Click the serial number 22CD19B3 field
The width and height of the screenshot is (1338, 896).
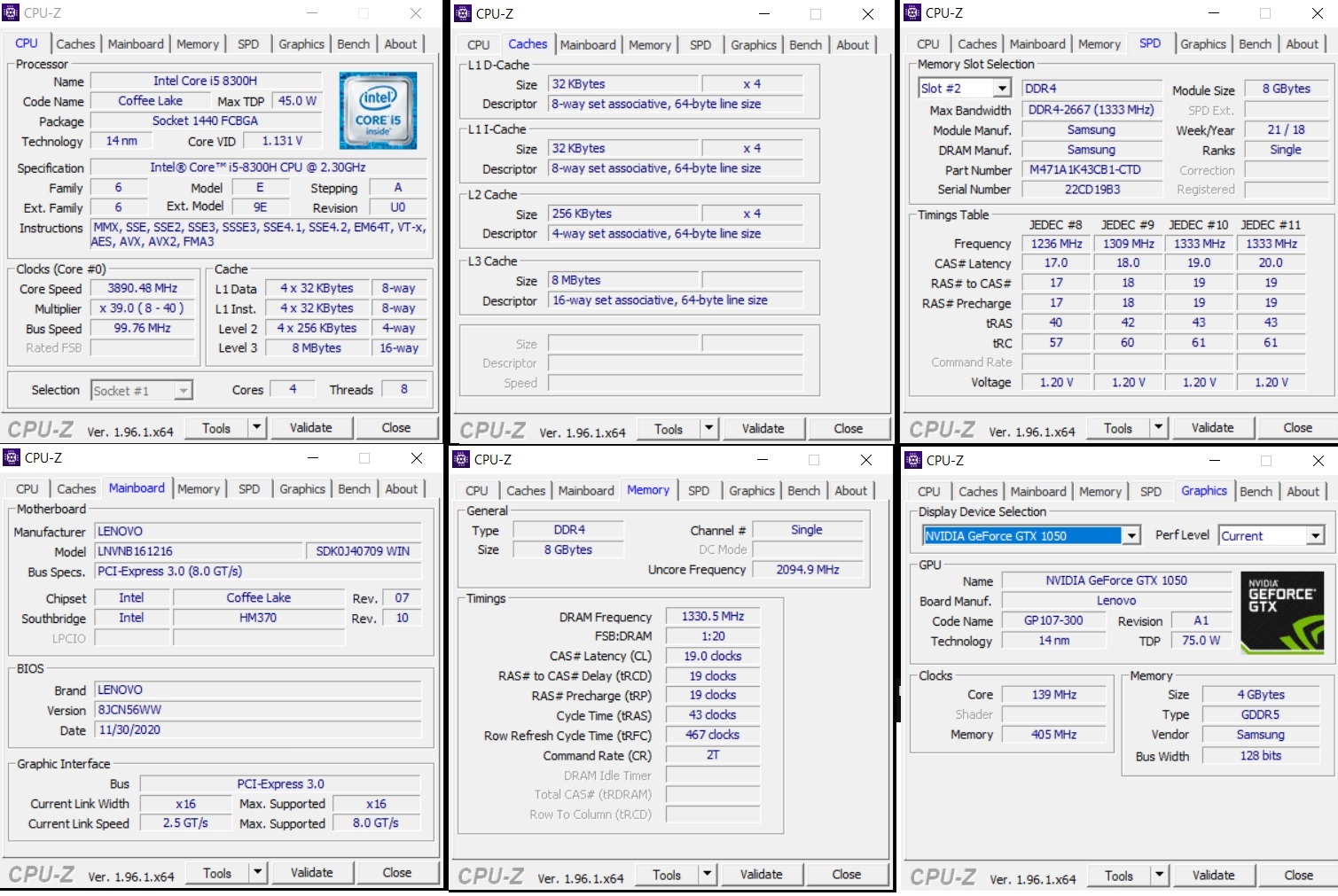(1092, 189)
